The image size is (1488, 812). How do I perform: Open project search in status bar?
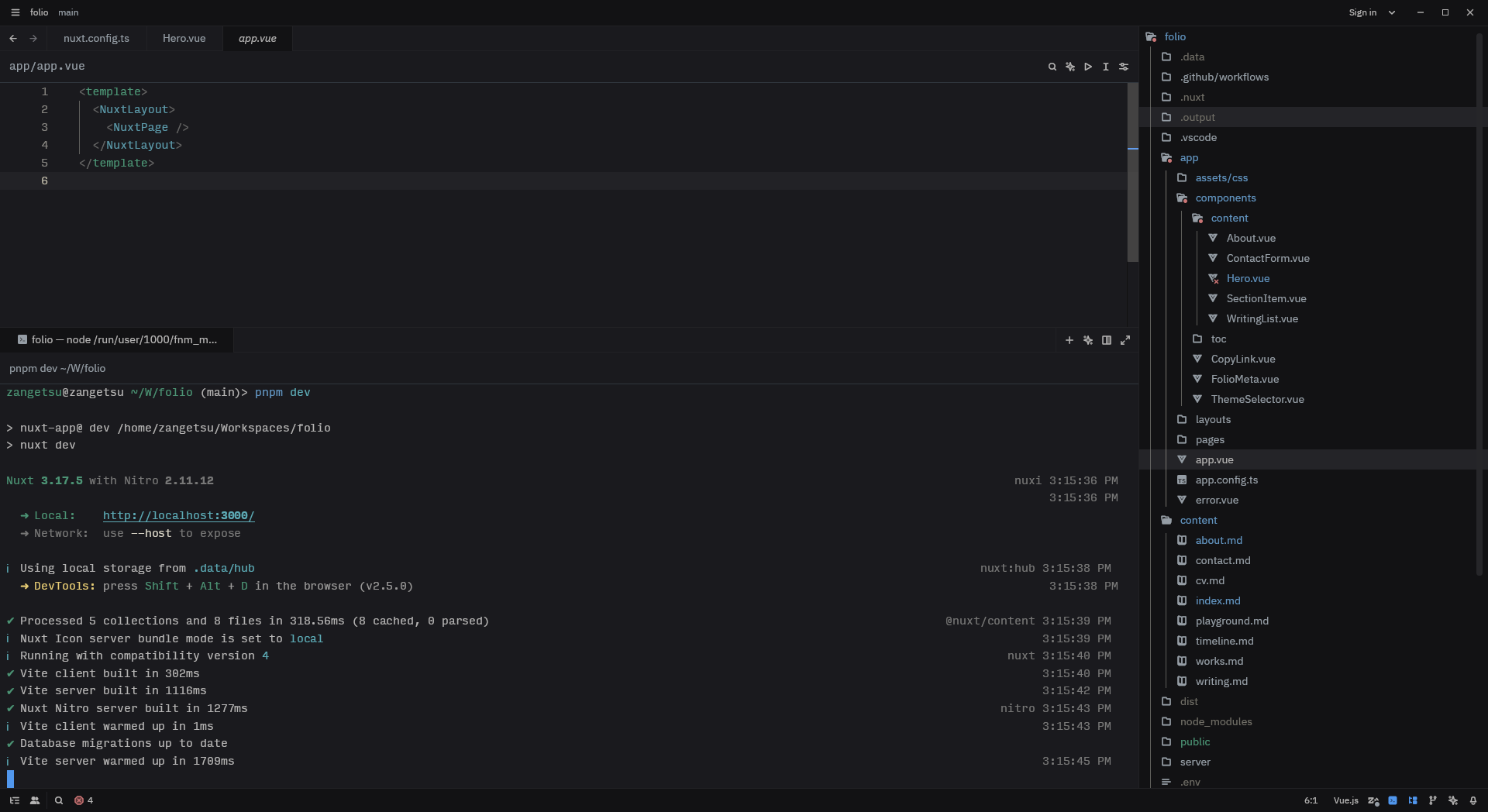(59, 800)
